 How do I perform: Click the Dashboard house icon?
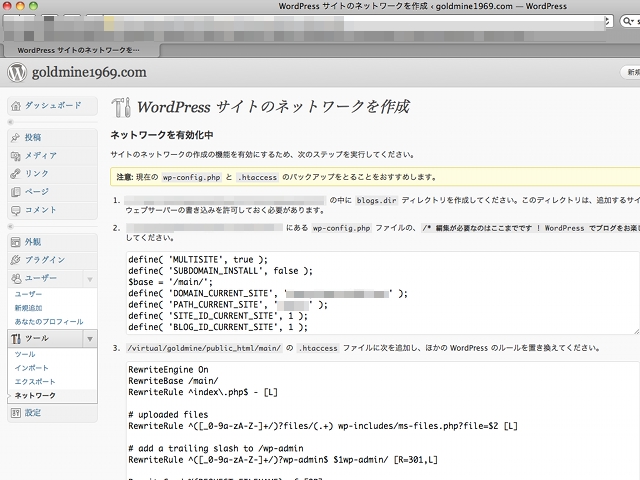click(x=16, y=106)
